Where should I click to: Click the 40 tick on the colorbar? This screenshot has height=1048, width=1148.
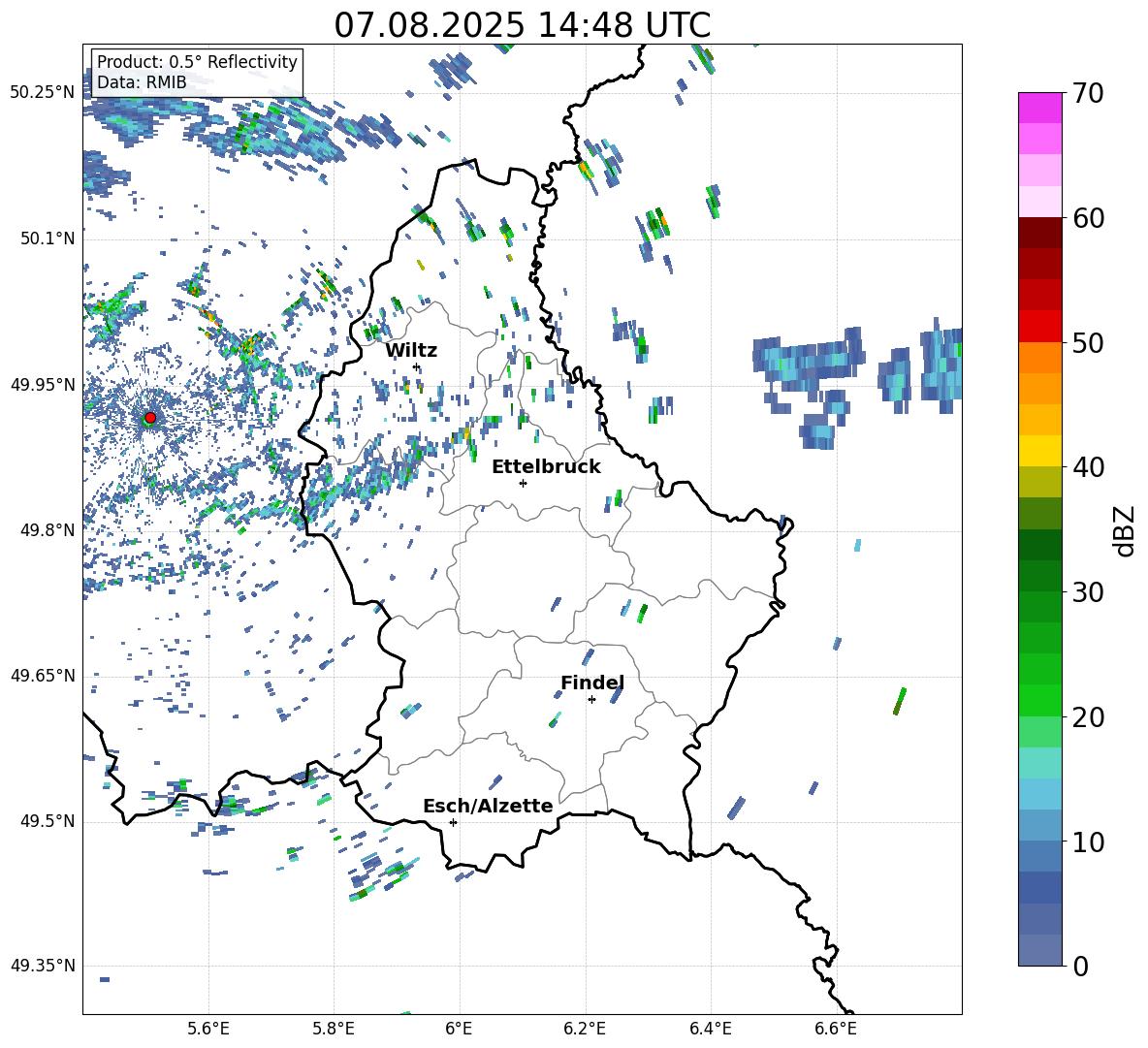[x=1088, y=467]
